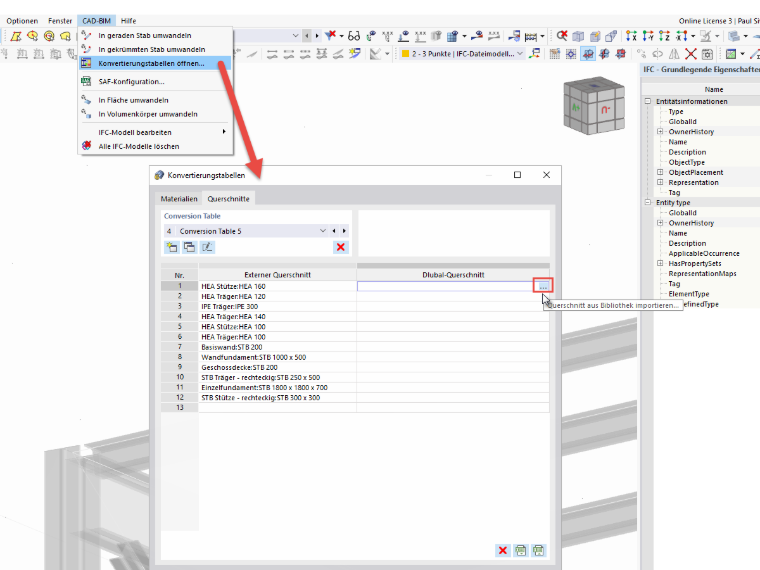760x570 pixels.
Task: Expand HasPropertySets tree node
Action: point(660,263)
